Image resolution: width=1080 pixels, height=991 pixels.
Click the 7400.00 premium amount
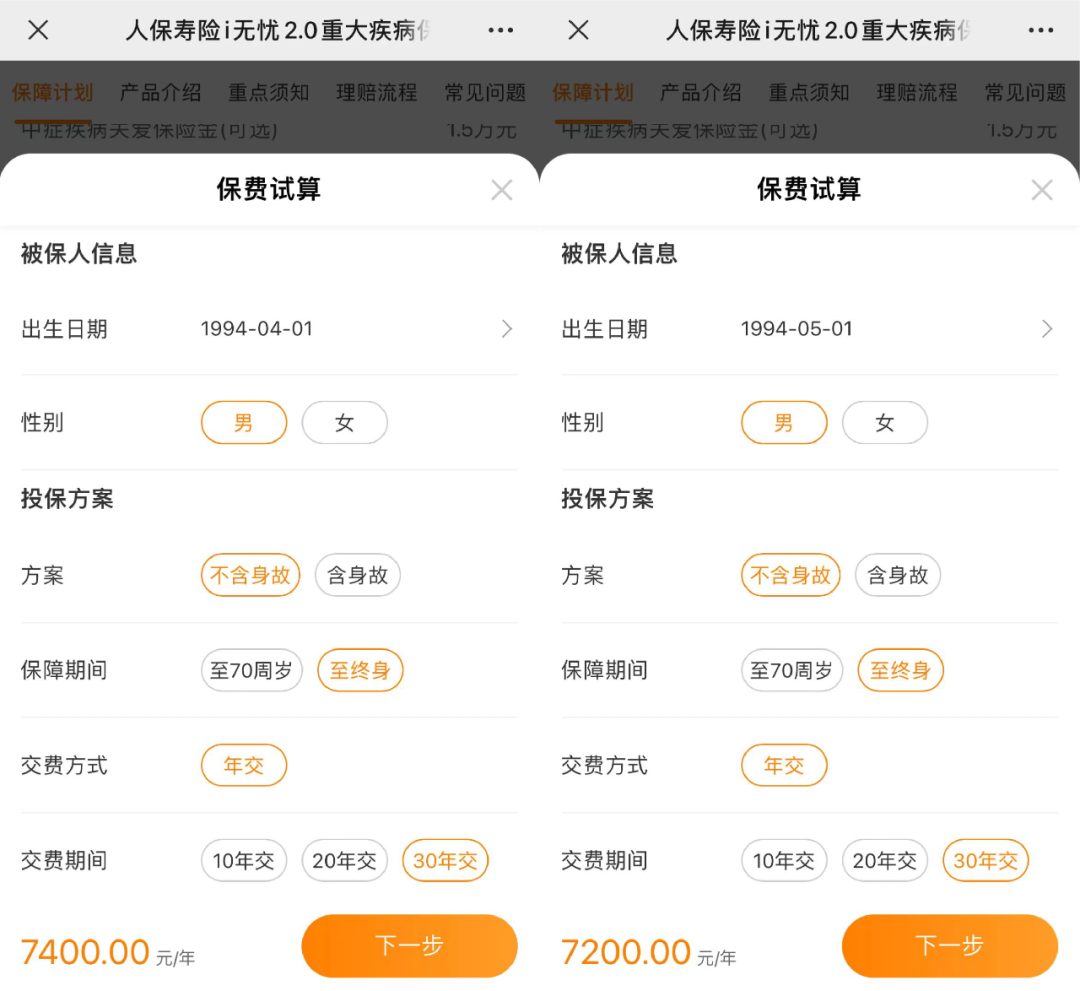pyautogui.click(x=85, y=952)
